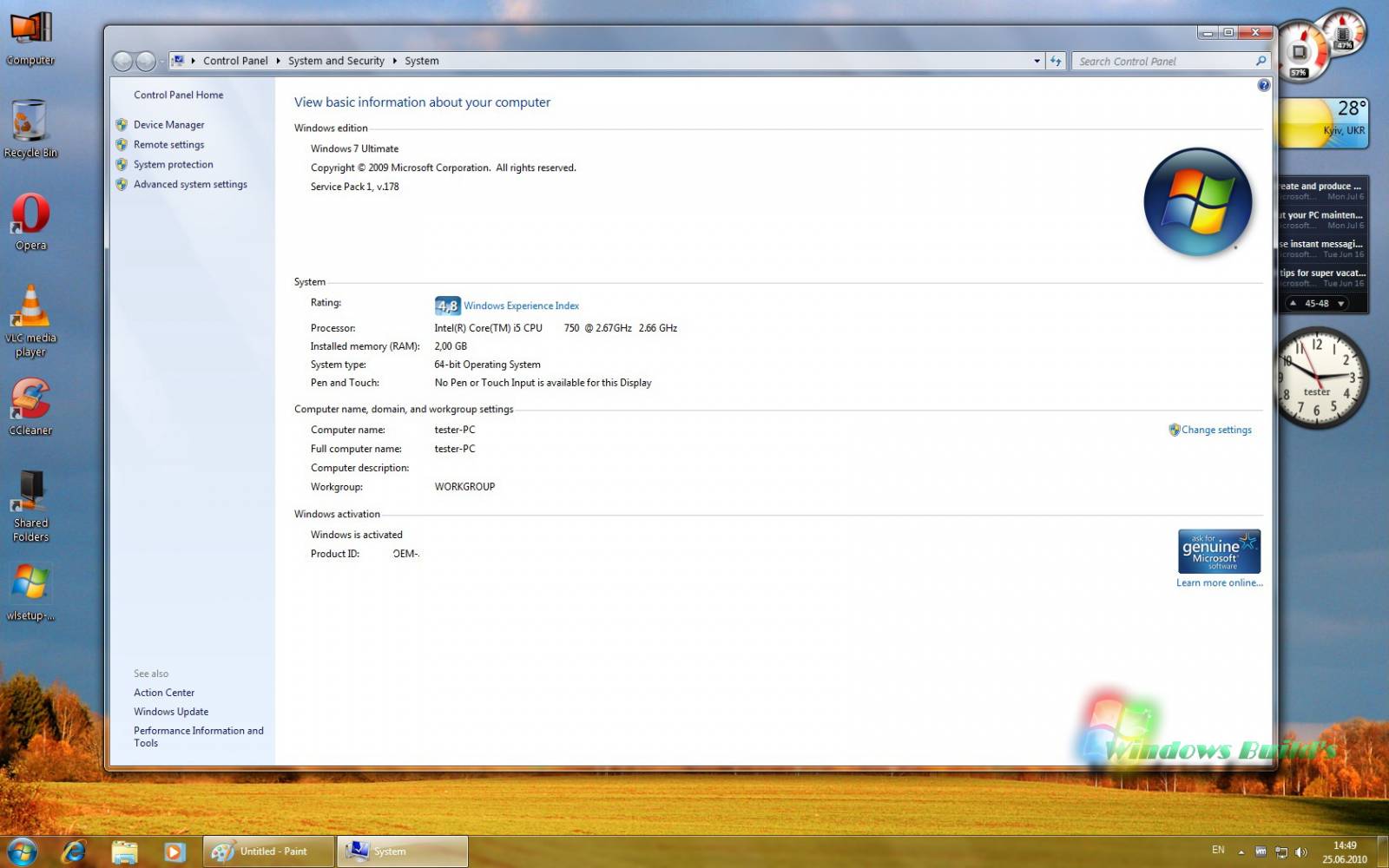Click EN language indicator
Viewport: 1389px width, 868px height.
pyautogui.click(x=1218, y=851)
